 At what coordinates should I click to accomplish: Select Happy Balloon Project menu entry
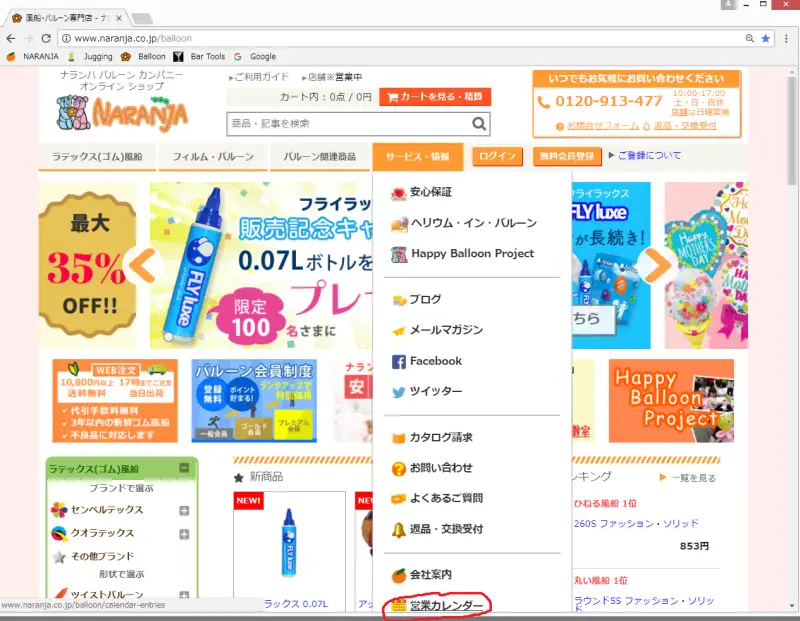(462, 254)
